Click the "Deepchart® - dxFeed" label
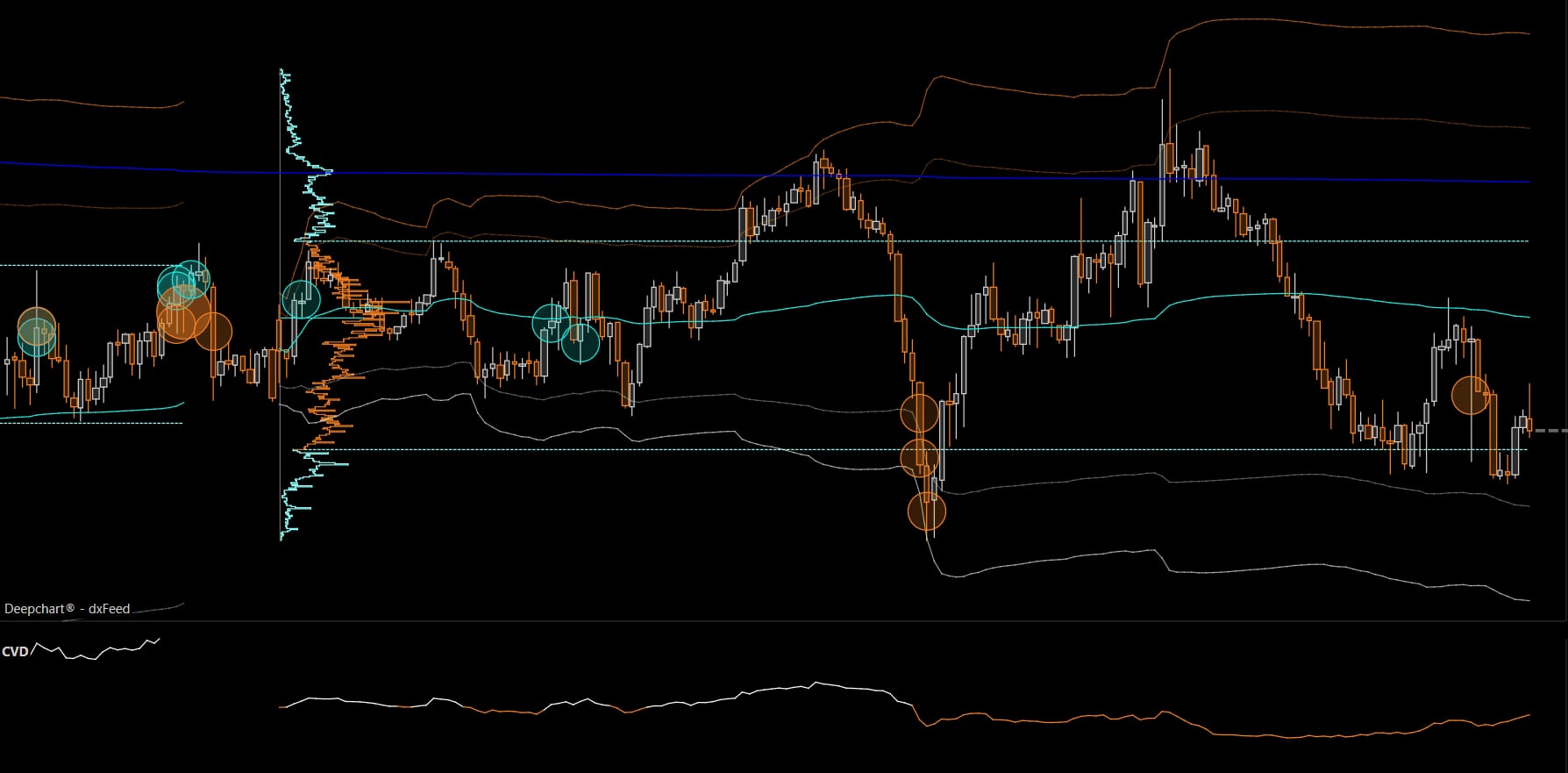This screenshot has width=1568, height=773. click(68, 609)
